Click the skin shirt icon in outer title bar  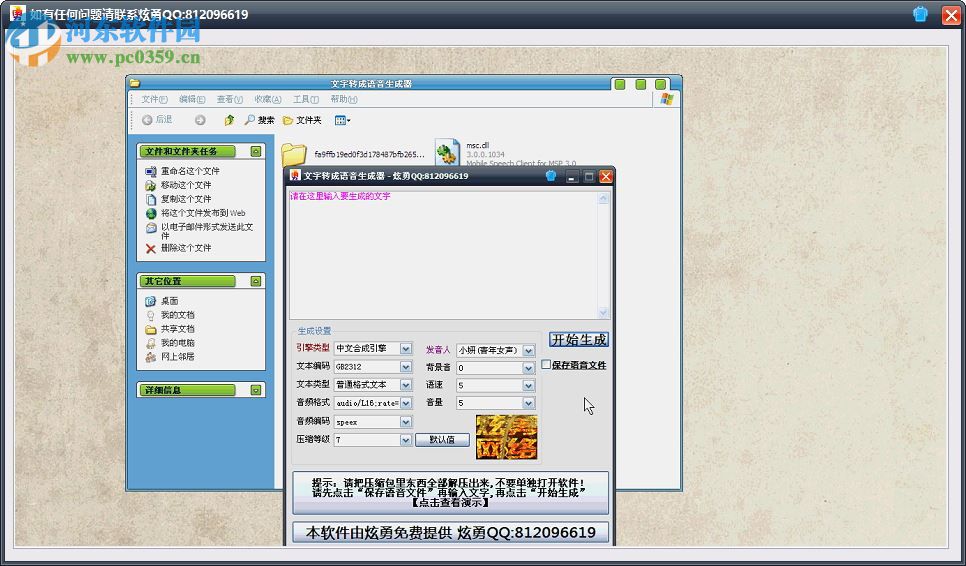pos(920,14)
